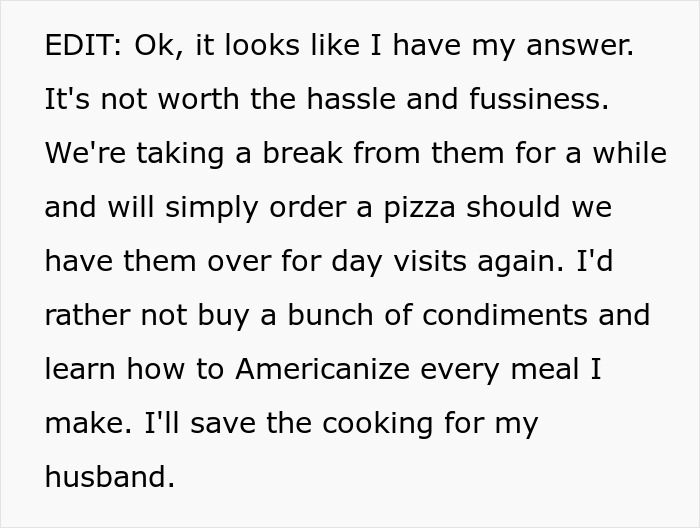Click the word "rather" starting sixth line
700x528 pixels.
coord(88,315)
